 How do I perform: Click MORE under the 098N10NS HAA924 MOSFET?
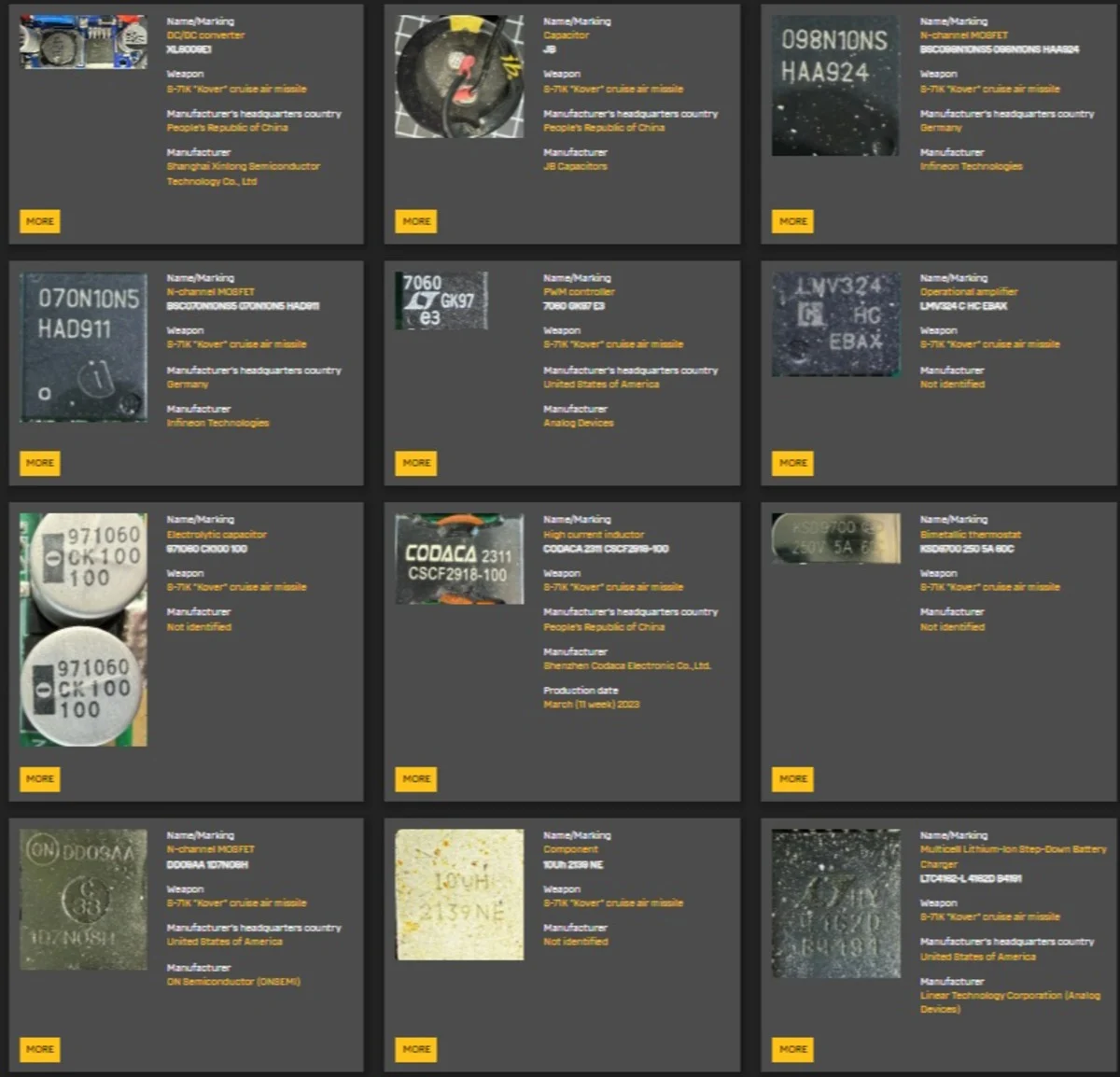click(792, 221)
